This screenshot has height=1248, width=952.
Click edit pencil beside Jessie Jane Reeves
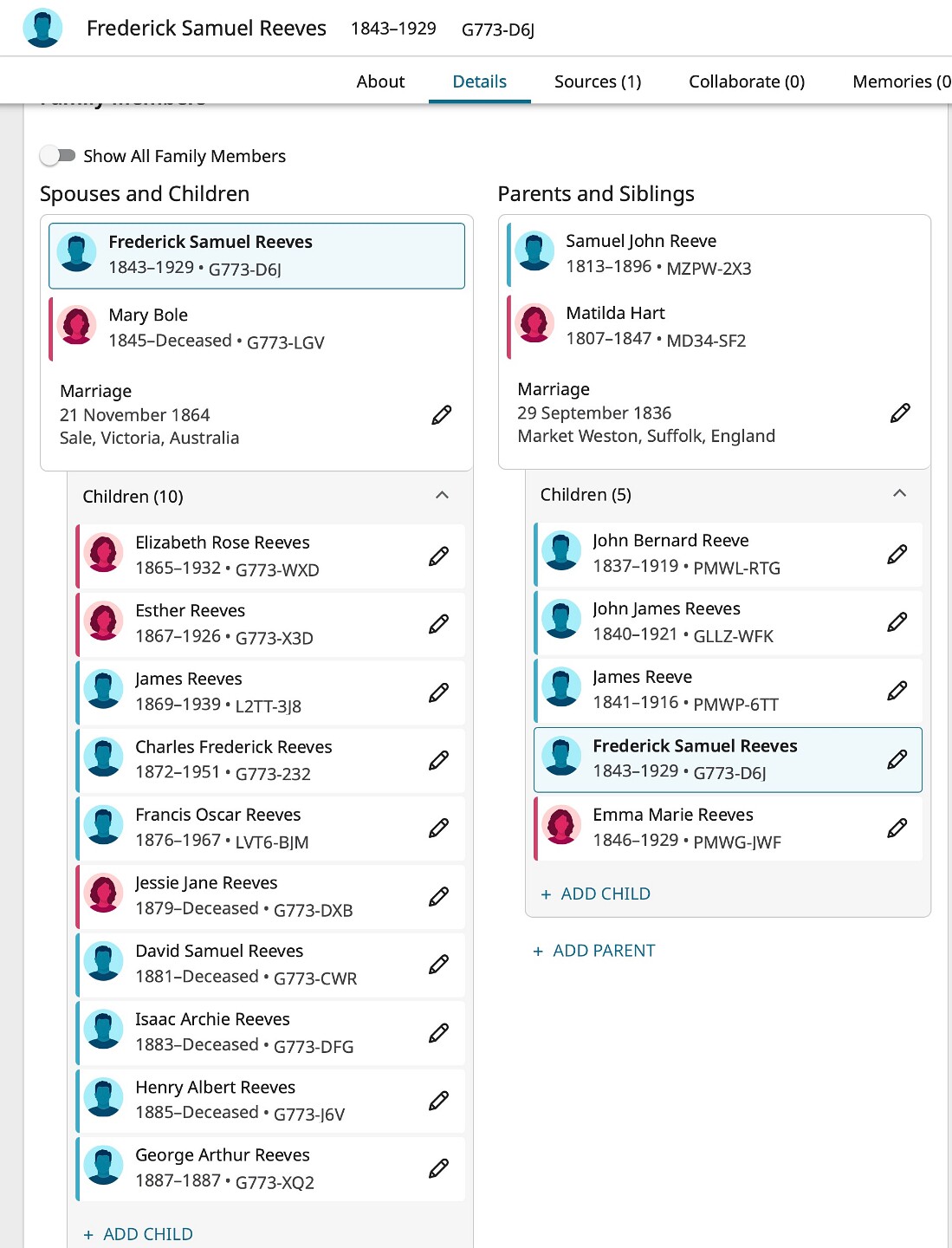(439, 896)
